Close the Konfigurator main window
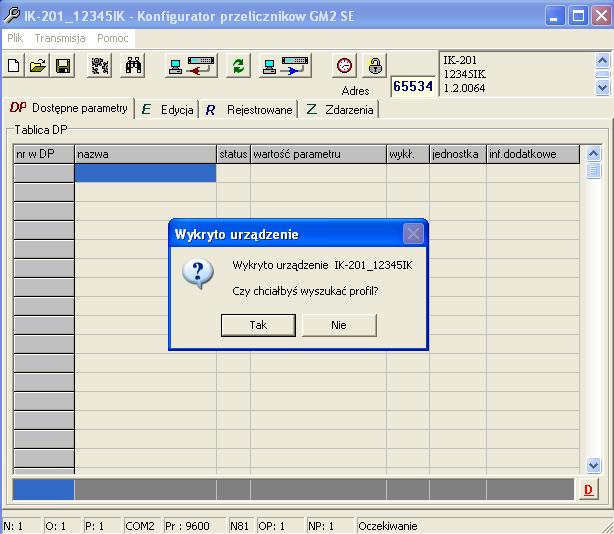 [601, 16]
